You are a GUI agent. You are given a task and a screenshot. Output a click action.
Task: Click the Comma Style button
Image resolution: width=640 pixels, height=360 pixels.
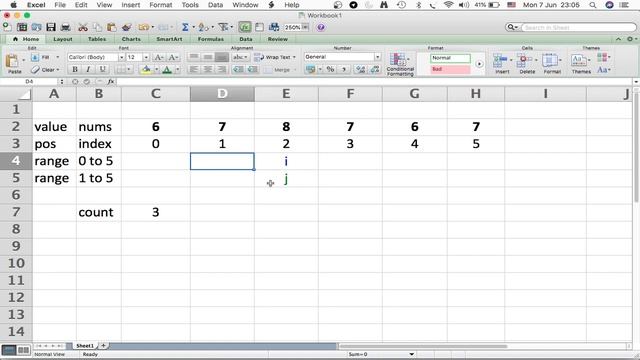(x=344, y=69)
